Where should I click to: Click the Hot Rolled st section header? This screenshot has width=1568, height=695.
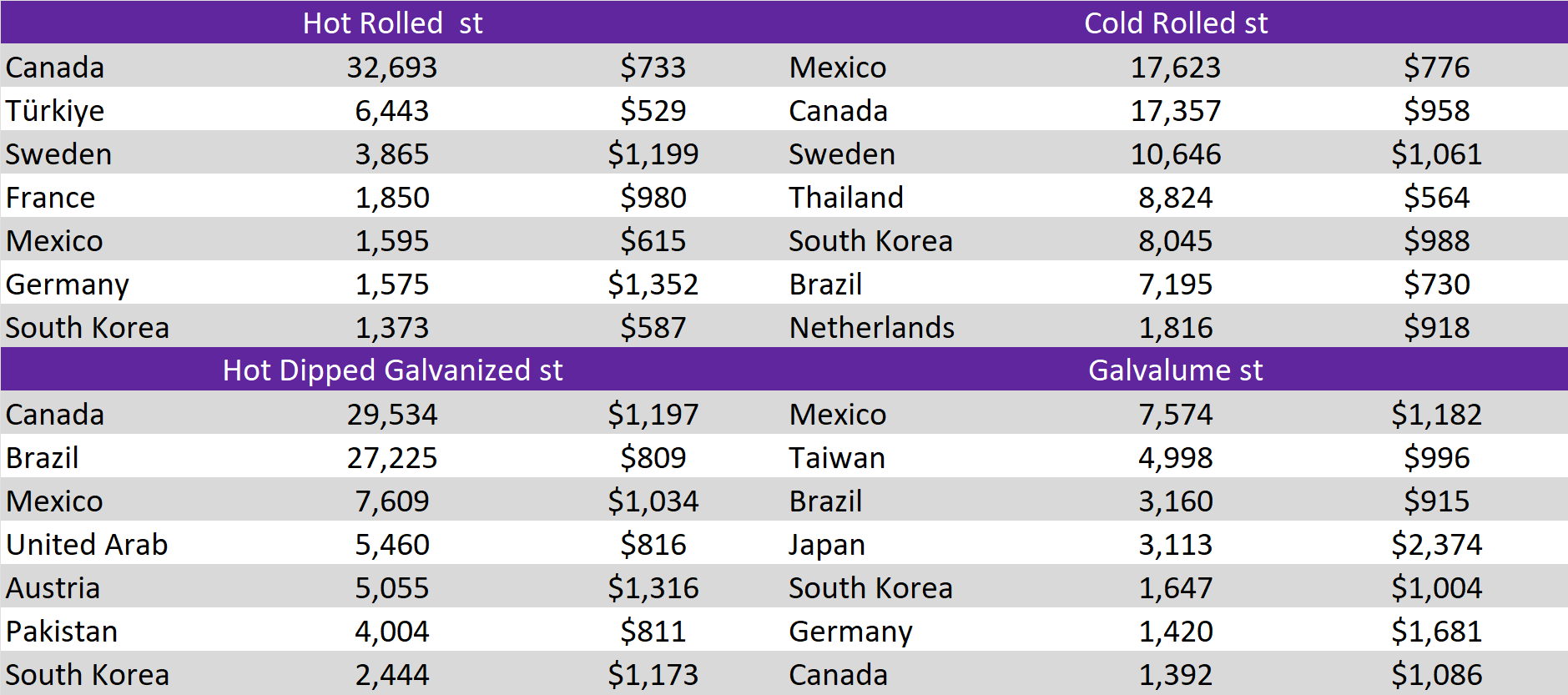(x=392, y=23)
